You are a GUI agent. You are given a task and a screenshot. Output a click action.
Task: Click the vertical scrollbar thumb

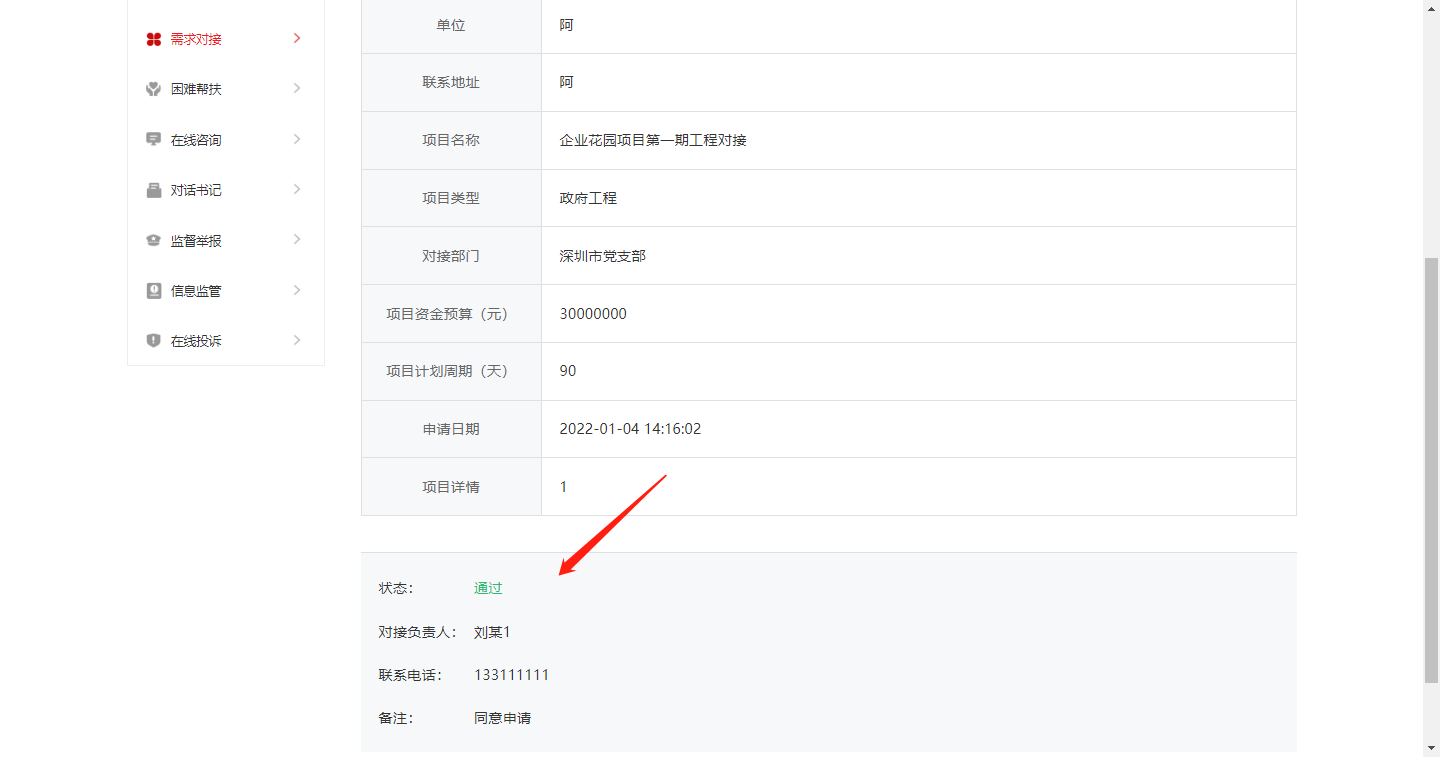(x=1431, y=470)
